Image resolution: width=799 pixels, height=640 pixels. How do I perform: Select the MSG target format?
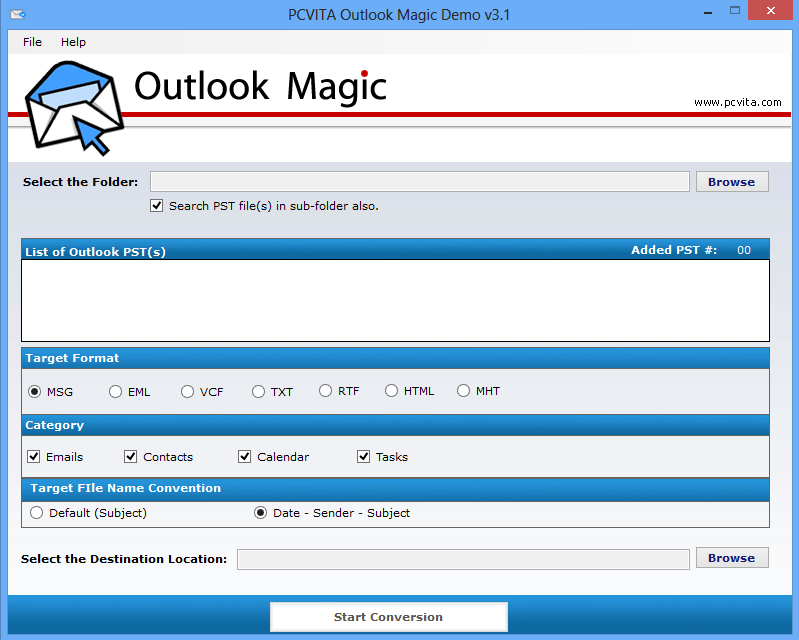click(35, 392)
